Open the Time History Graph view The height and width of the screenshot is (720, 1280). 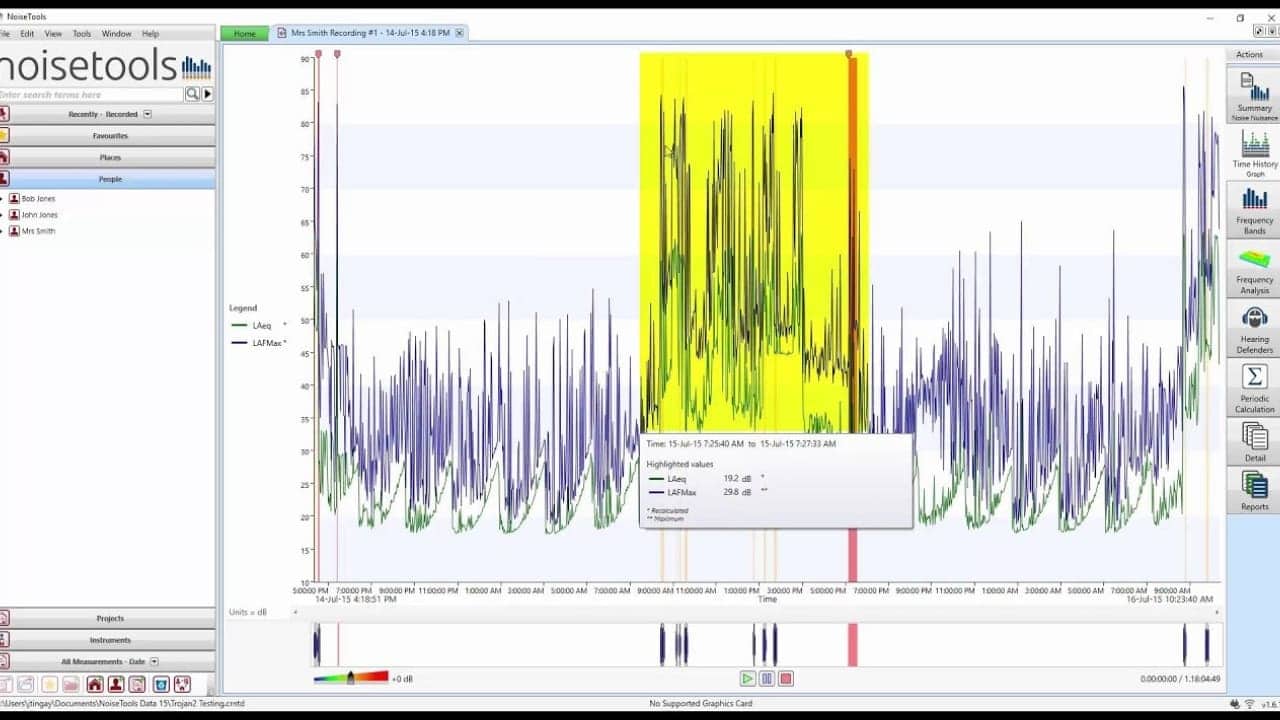(x=1253, y=152)
